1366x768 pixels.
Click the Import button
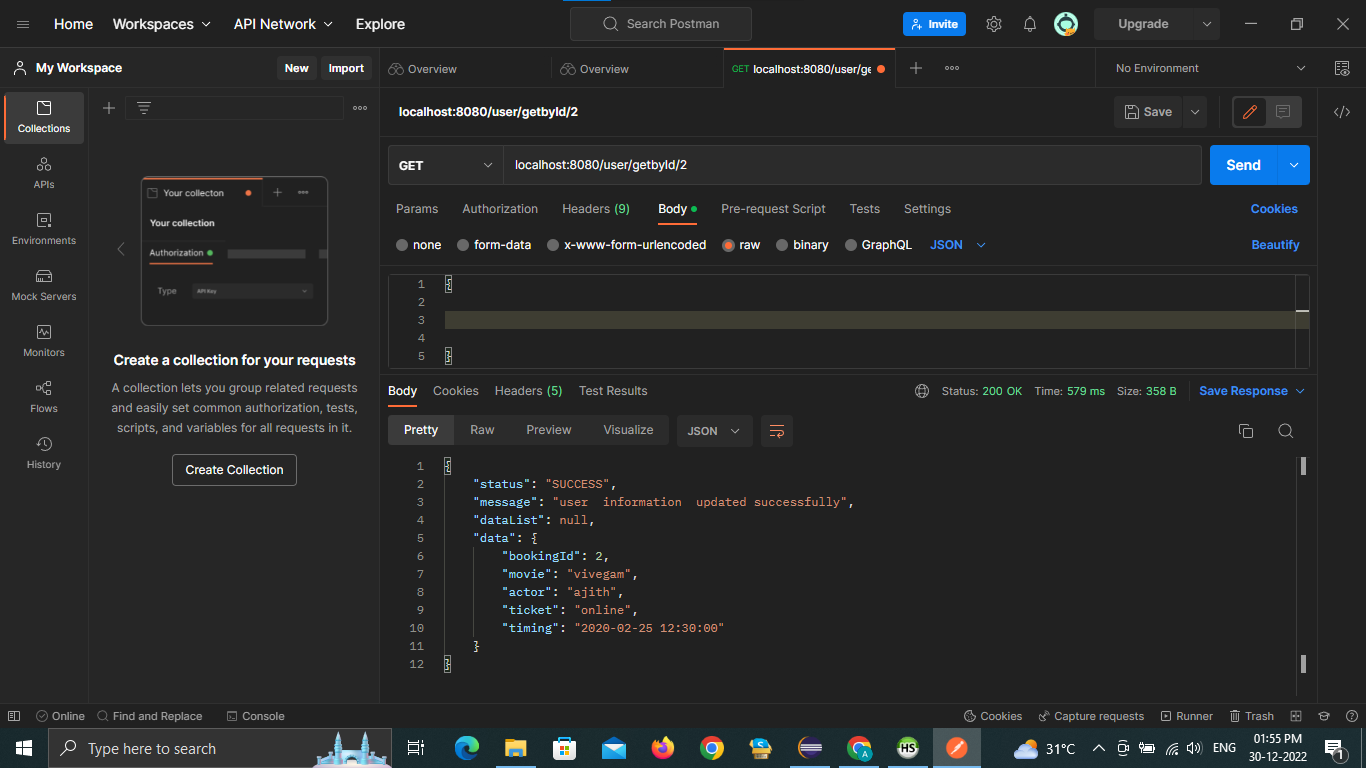[x=346, y=68]
